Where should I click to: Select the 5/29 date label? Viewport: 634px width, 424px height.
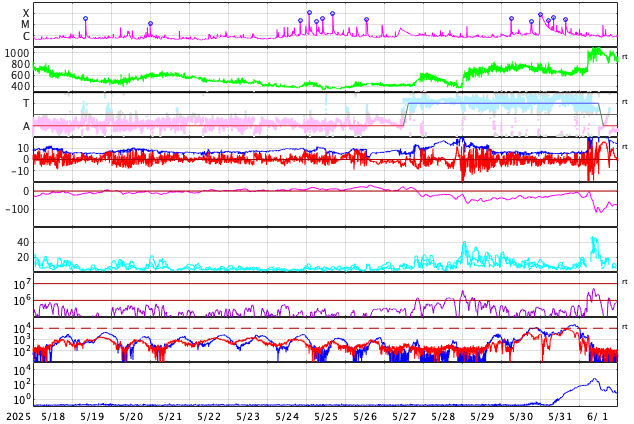coord(482,417)
